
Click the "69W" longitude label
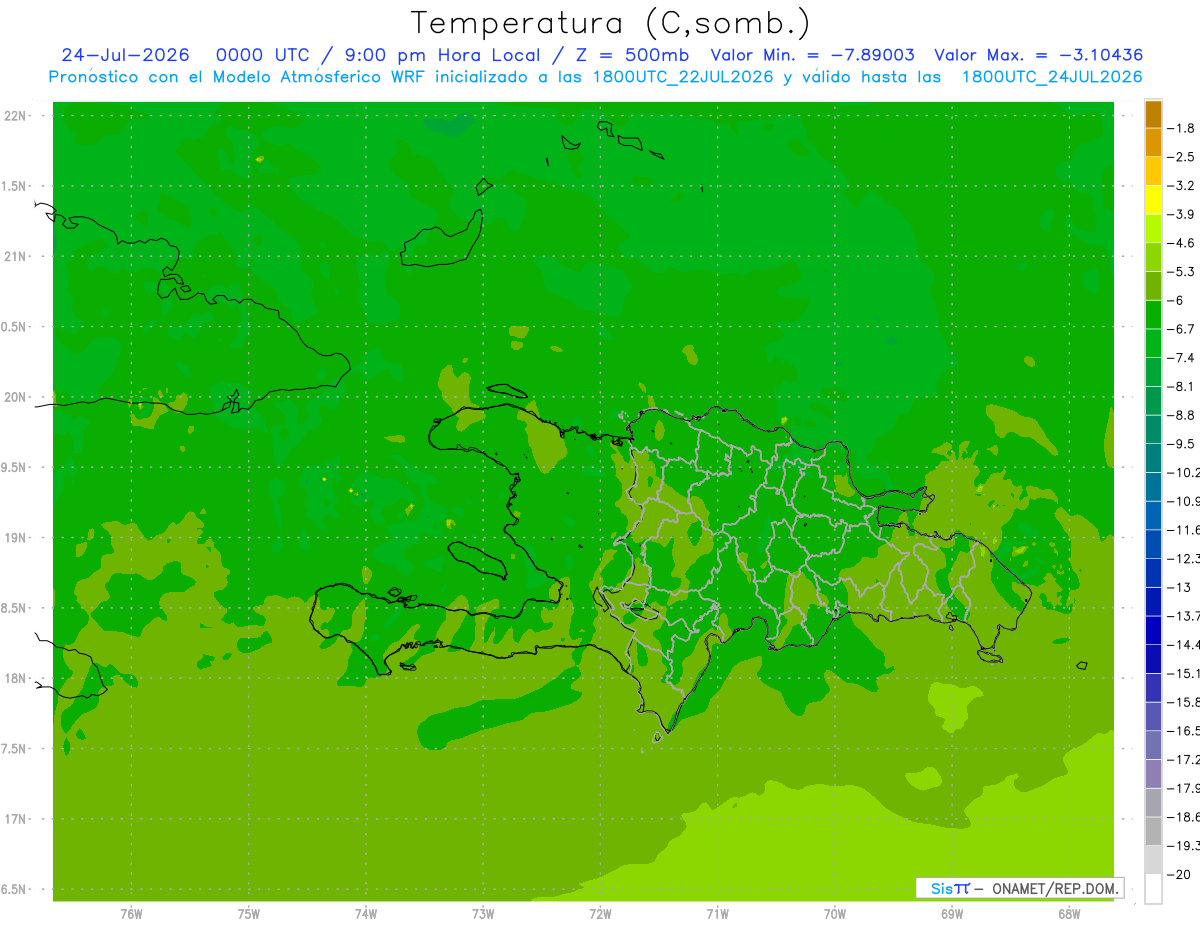click(x=951, y=913)
